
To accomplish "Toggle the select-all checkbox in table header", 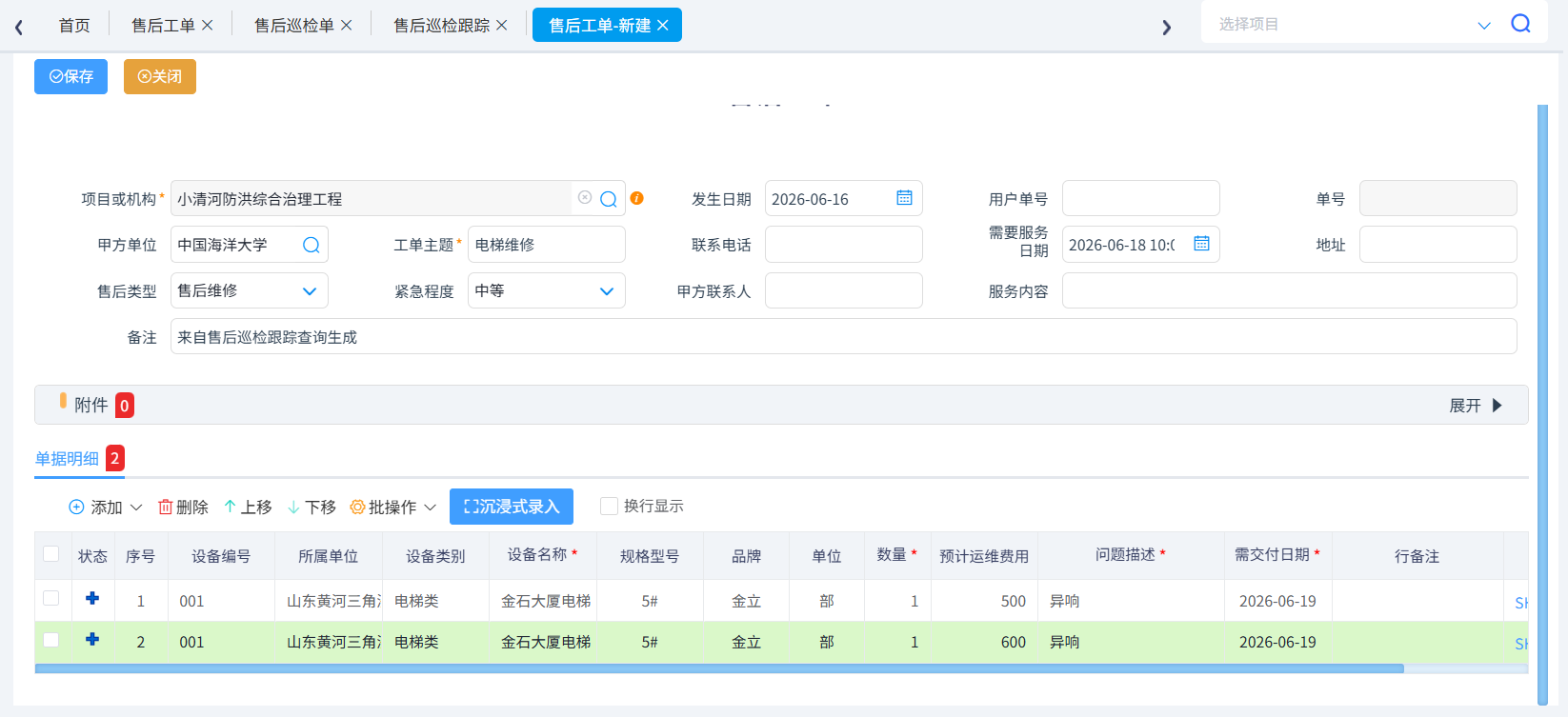I will (x=51, y=554).
